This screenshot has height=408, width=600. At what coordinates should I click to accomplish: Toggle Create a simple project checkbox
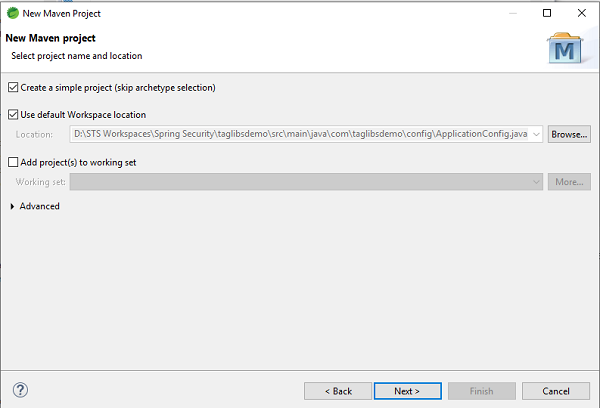[x=12, y=87]
